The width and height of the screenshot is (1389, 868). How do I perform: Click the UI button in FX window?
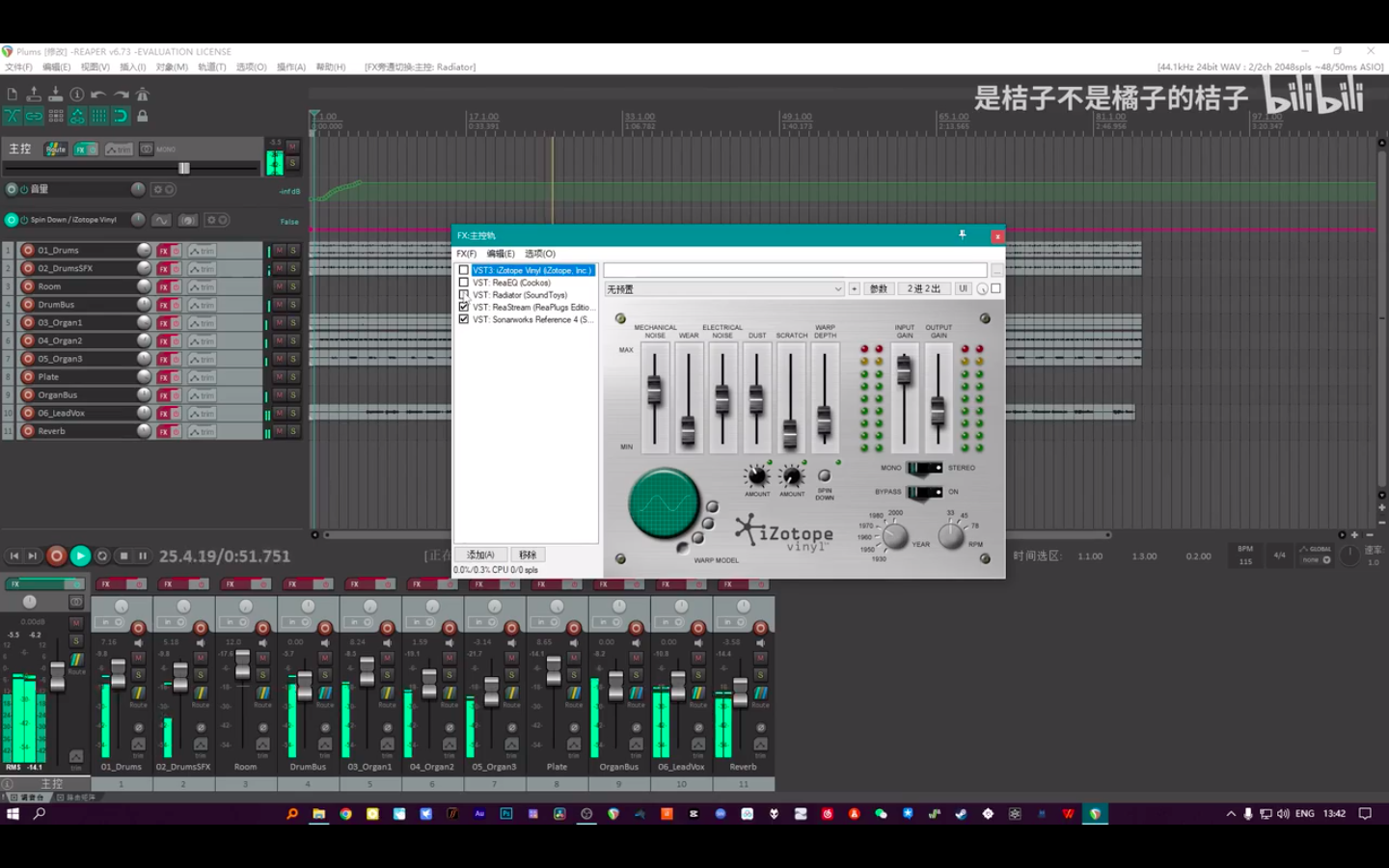point(963,289)
